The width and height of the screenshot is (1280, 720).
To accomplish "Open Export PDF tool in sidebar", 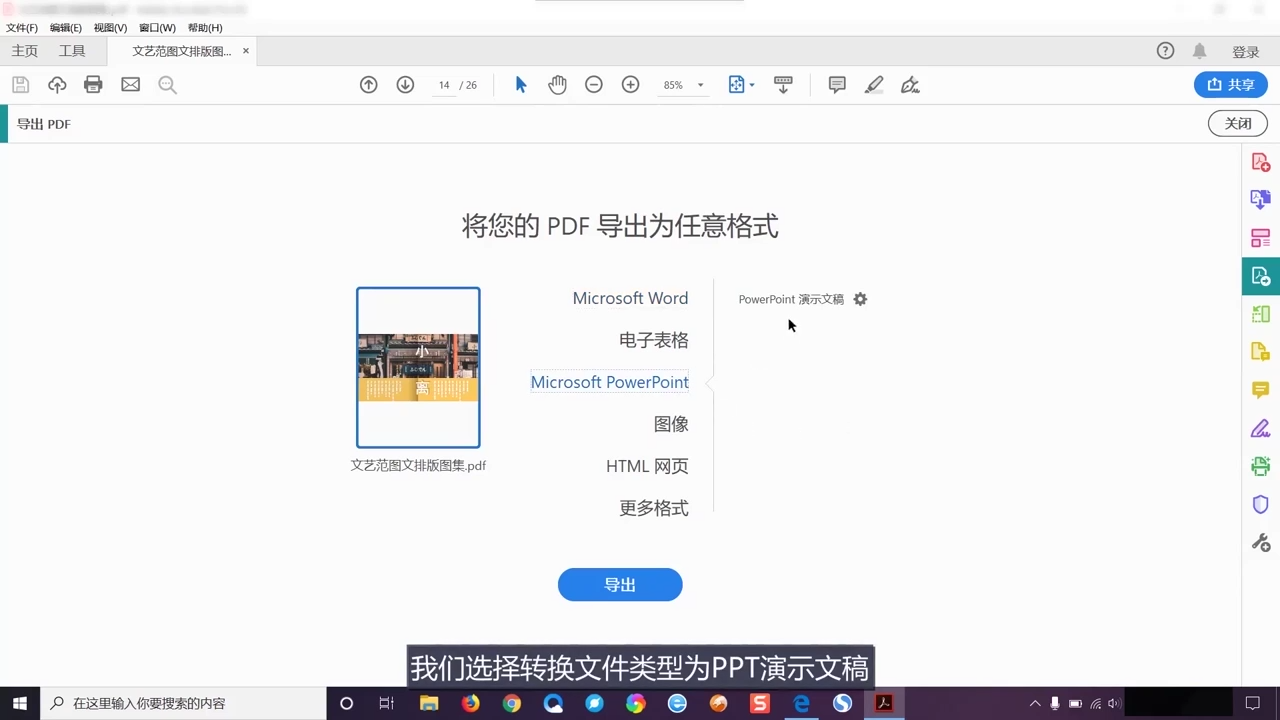I will tap(1261, 276).
